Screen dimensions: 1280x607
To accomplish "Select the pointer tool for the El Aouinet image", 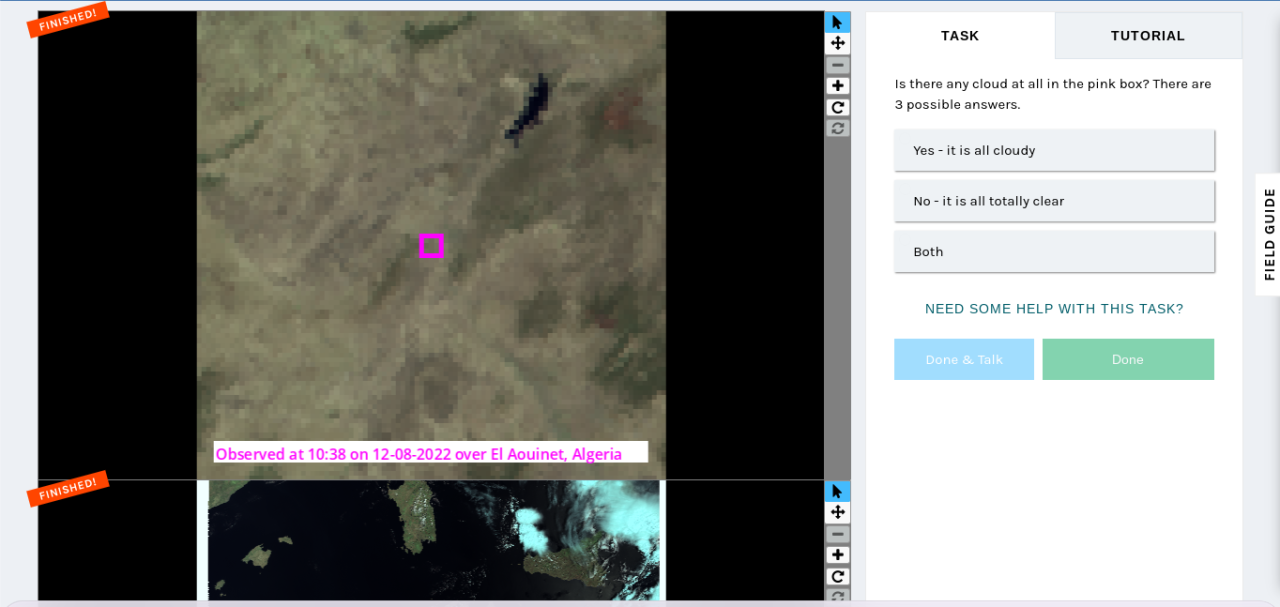I will (838, 22).
